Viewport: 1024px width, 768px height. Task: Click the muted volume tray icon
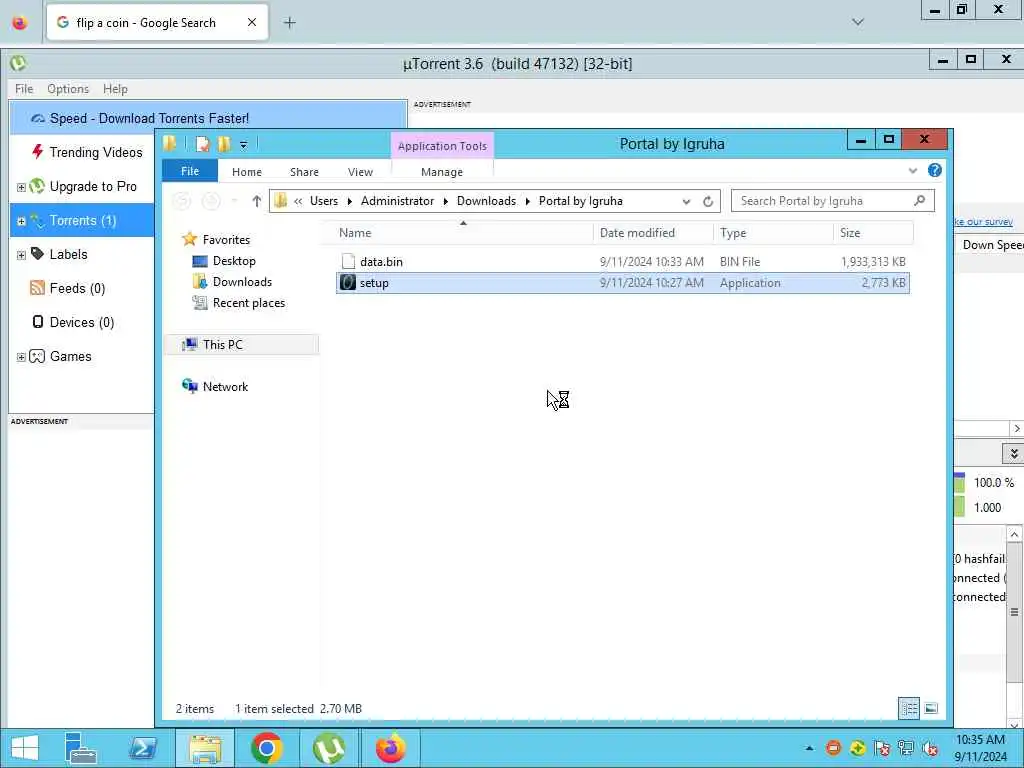tap(930, 748)
